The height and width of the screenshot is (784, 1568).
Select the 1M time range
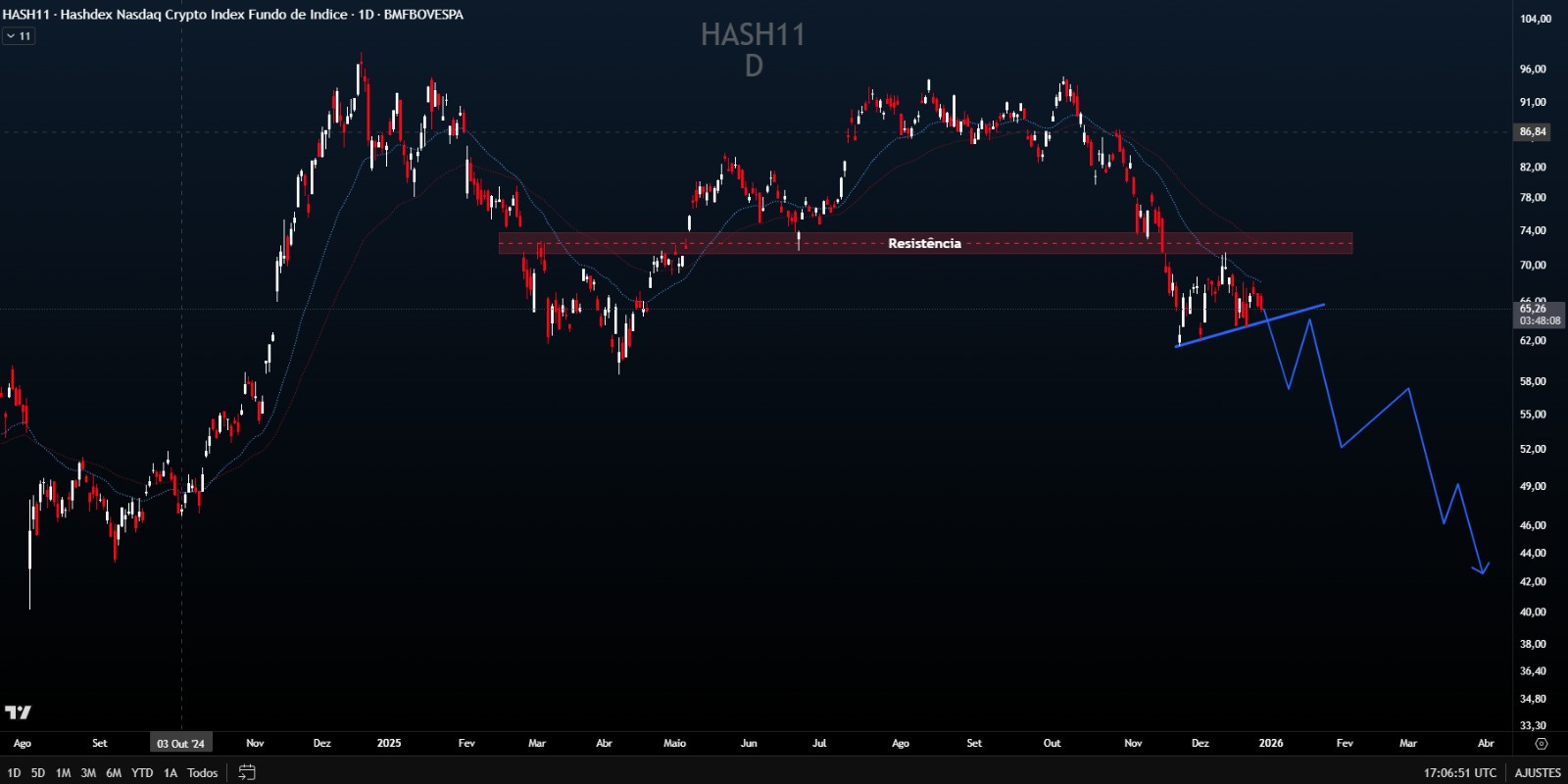click(63, 773)
